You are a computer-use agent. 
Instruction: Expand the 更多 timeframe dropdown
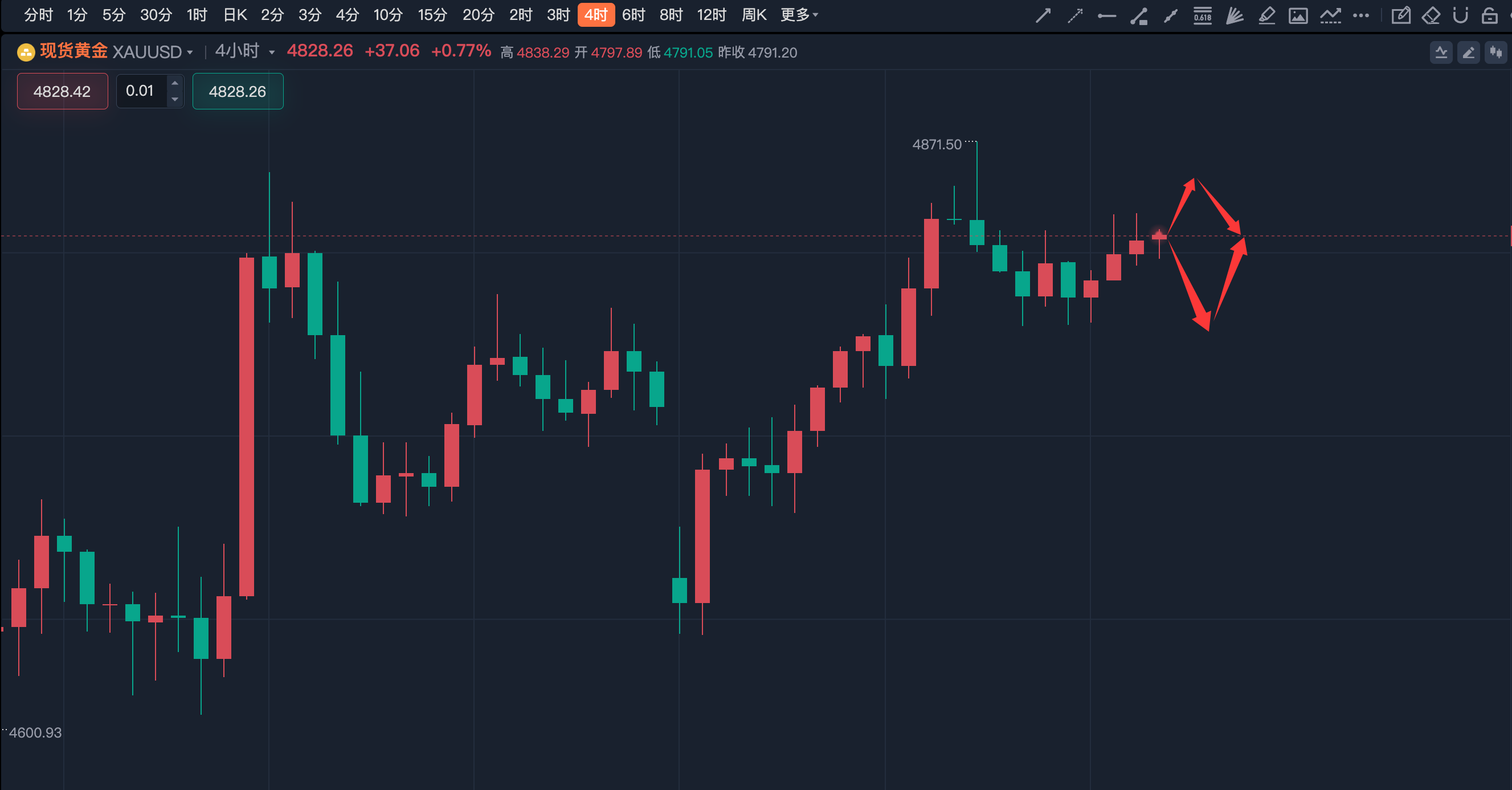tap(799, 15)
